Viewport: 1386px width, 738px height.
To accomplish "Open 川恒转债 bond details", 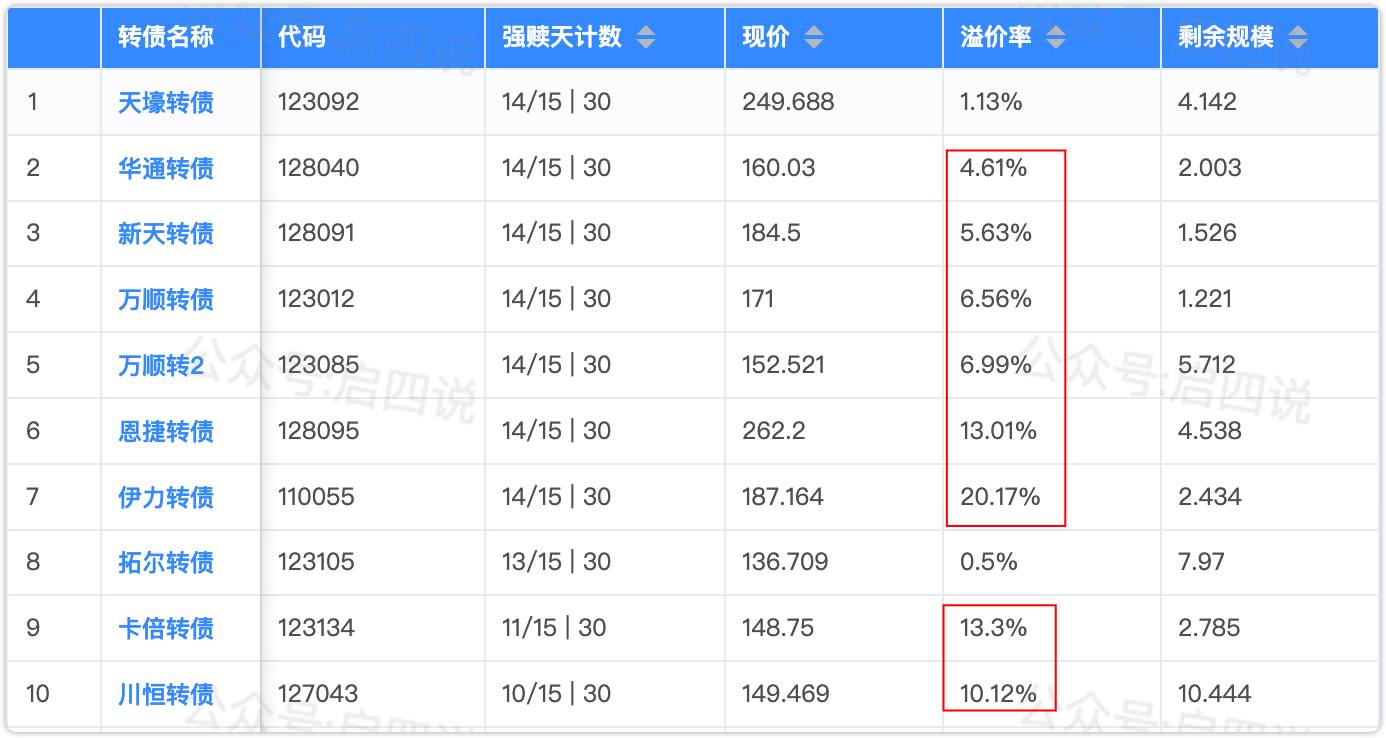I will coord(166,694).
